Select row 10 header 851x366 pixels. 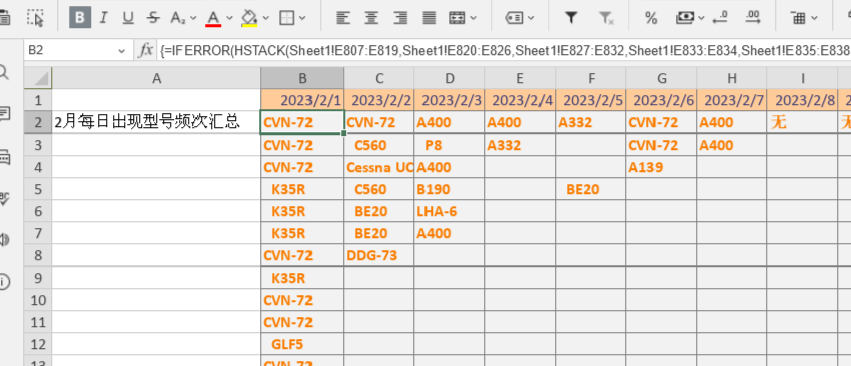point(38,300)
